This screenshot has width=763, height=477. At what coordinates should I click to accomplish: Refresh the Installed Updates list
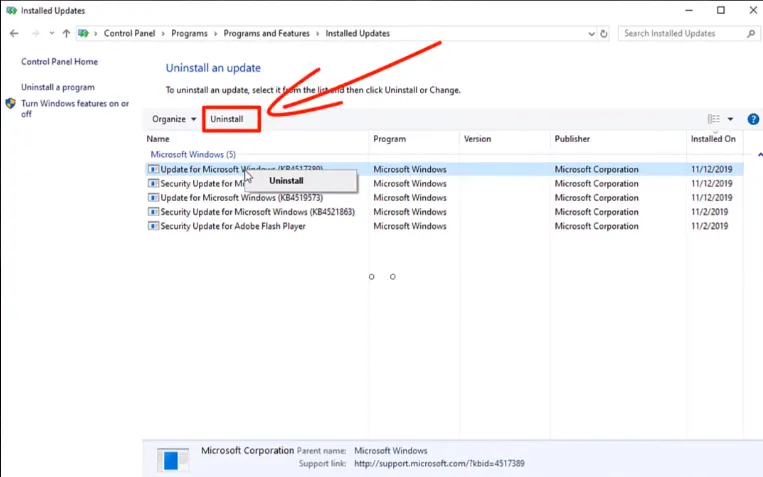pos(604,34)
